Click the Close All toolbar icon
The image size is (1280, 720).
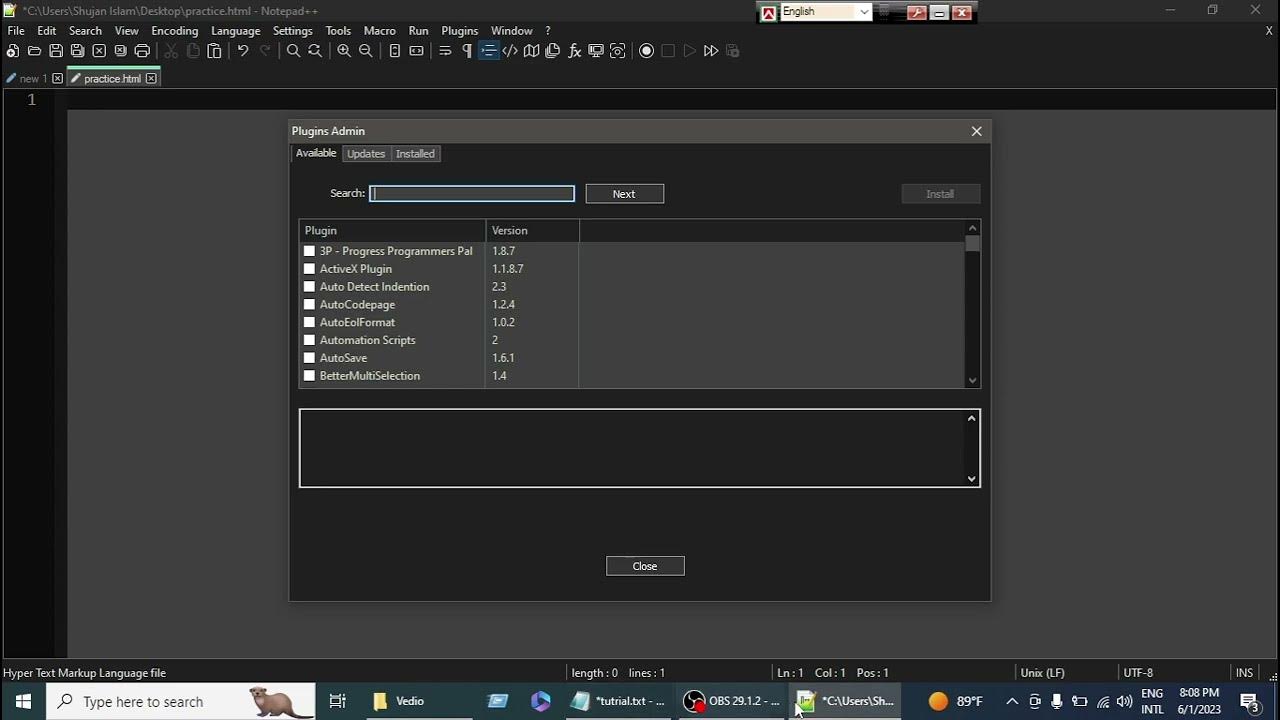click(120, 51)
